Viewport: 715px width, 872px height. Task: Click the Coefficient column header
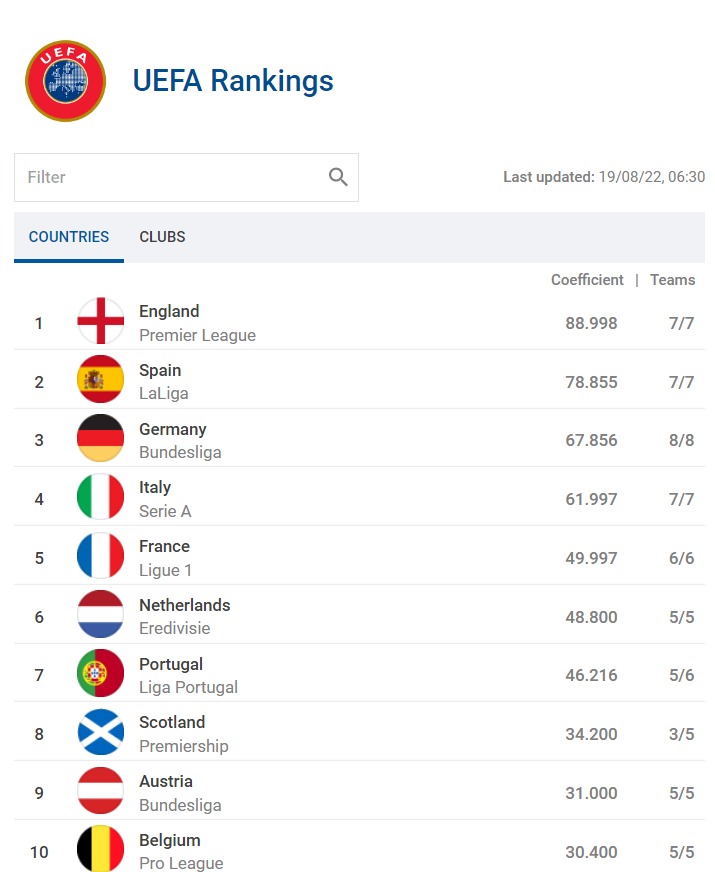coord(587,280)
